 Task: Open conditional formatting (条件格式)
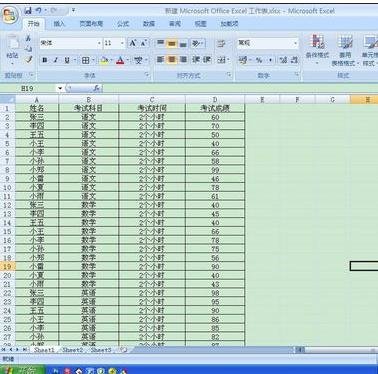point(317,49)
